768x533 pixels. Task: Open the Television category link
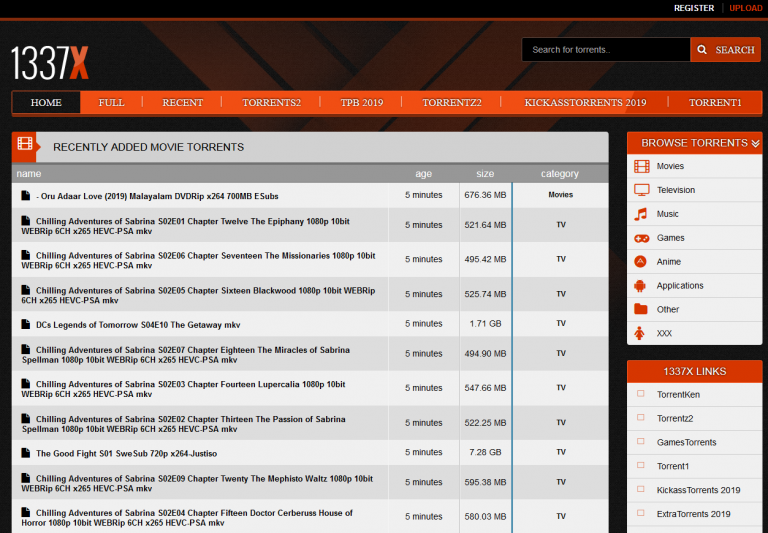(x=675, y=190)
